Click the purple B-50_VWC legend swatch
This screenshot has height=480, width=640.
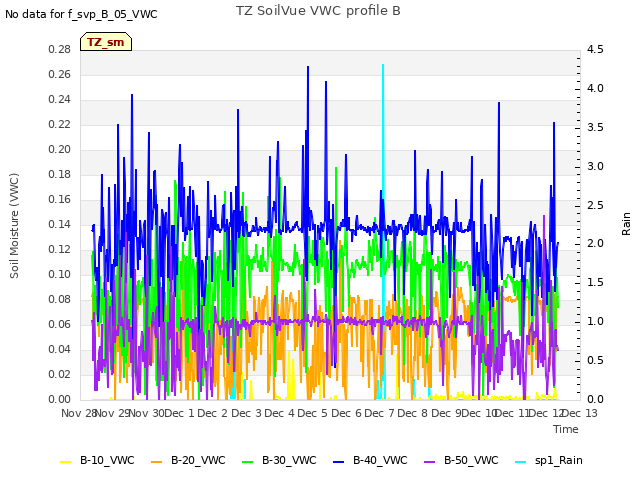430,462
